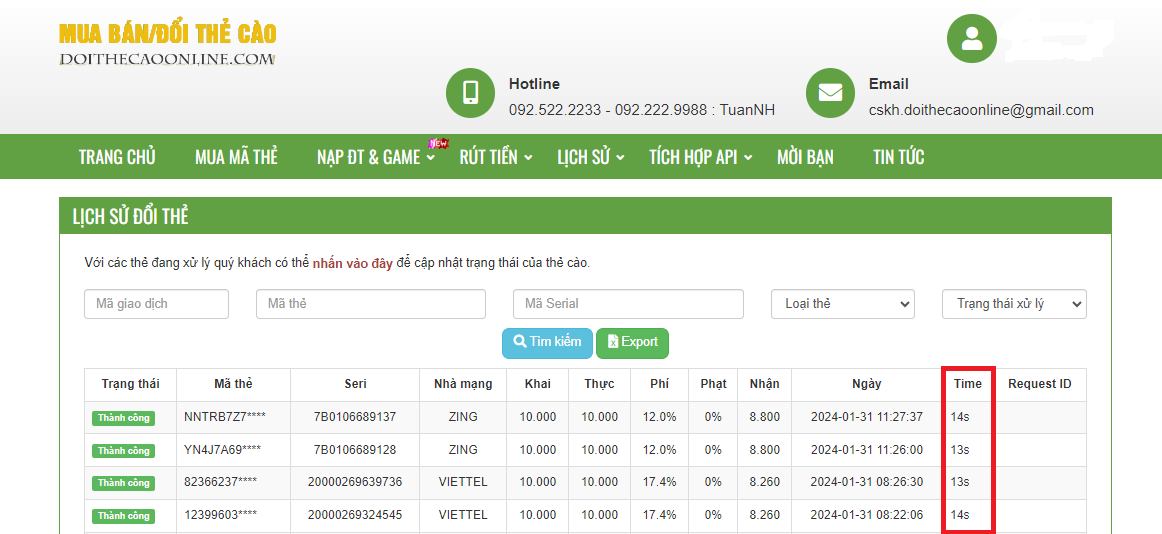Screen dimensions: 1162x534
Task: Click 8.800 amount in YN4J7A69**** row
Action: coord(764,450)
